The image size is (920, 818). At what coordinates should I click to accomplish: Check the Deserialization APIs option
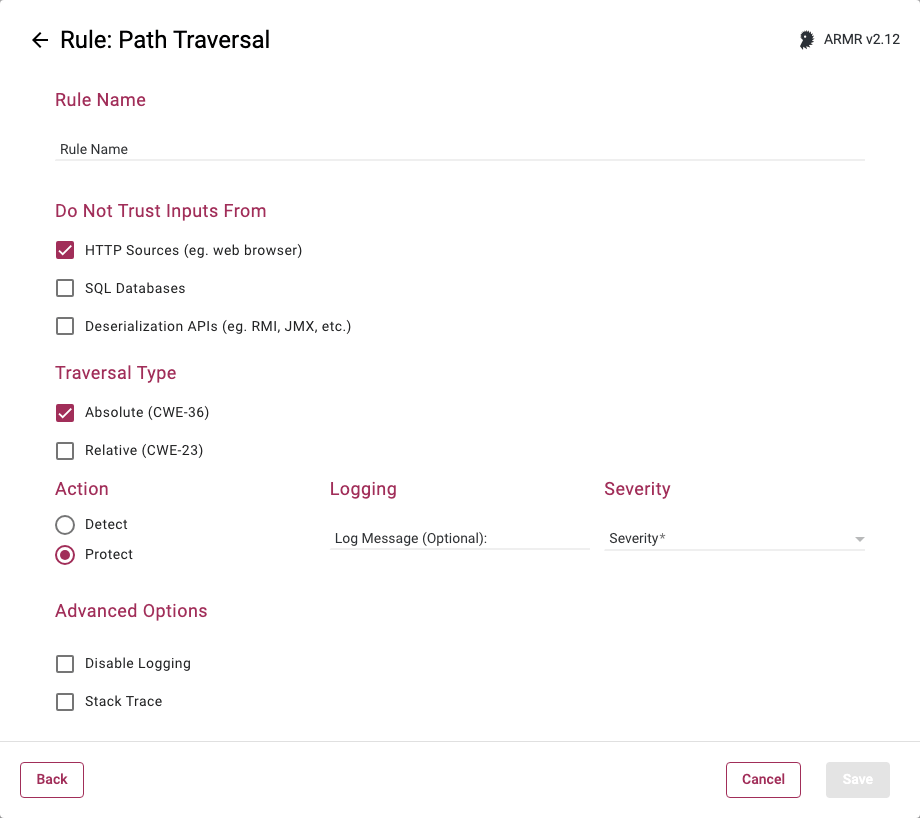coord(65,326)
